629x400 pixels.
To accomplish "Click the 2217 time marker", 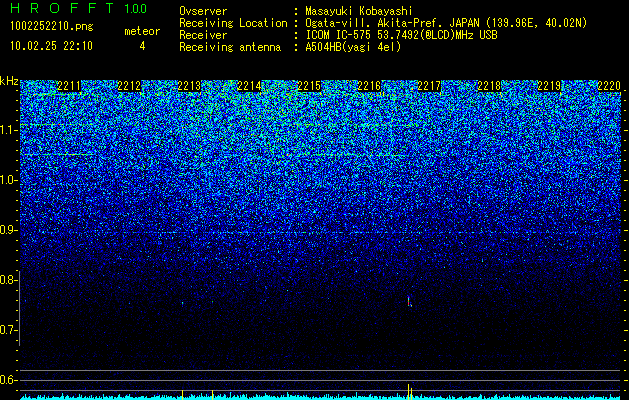I will [429, 86].
